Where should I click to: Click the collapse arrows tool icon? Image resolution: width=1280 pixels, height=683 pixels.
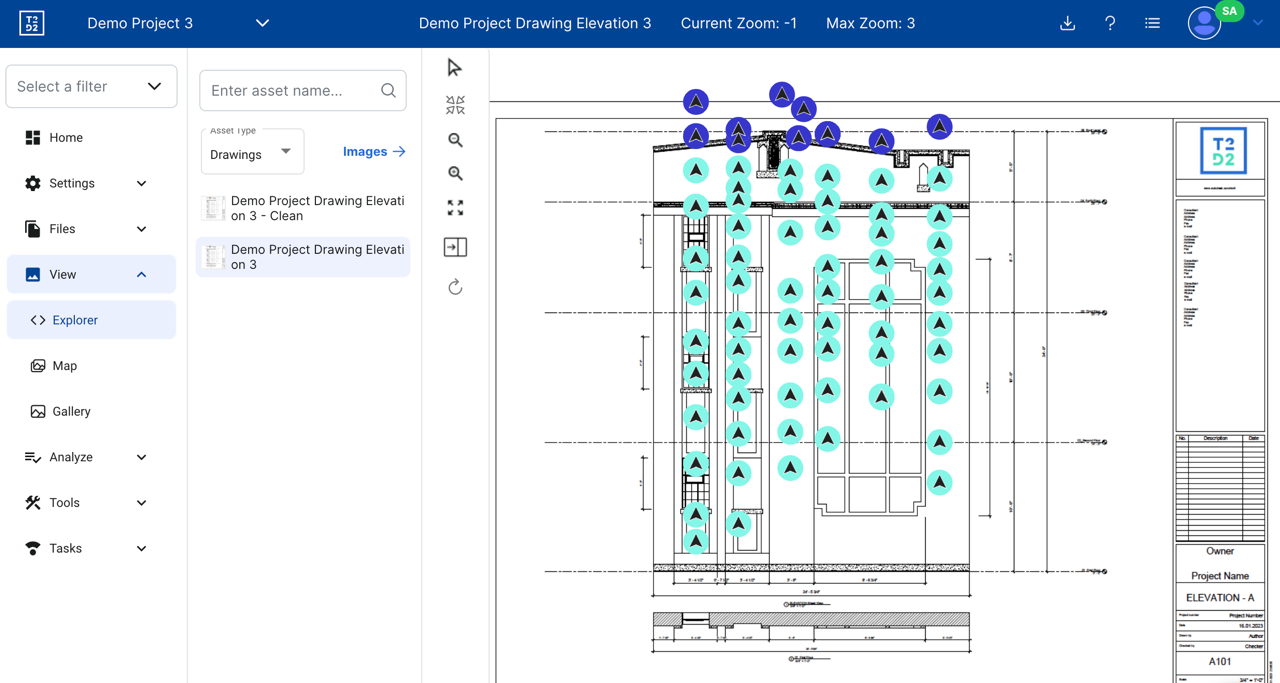coord(455,105)
